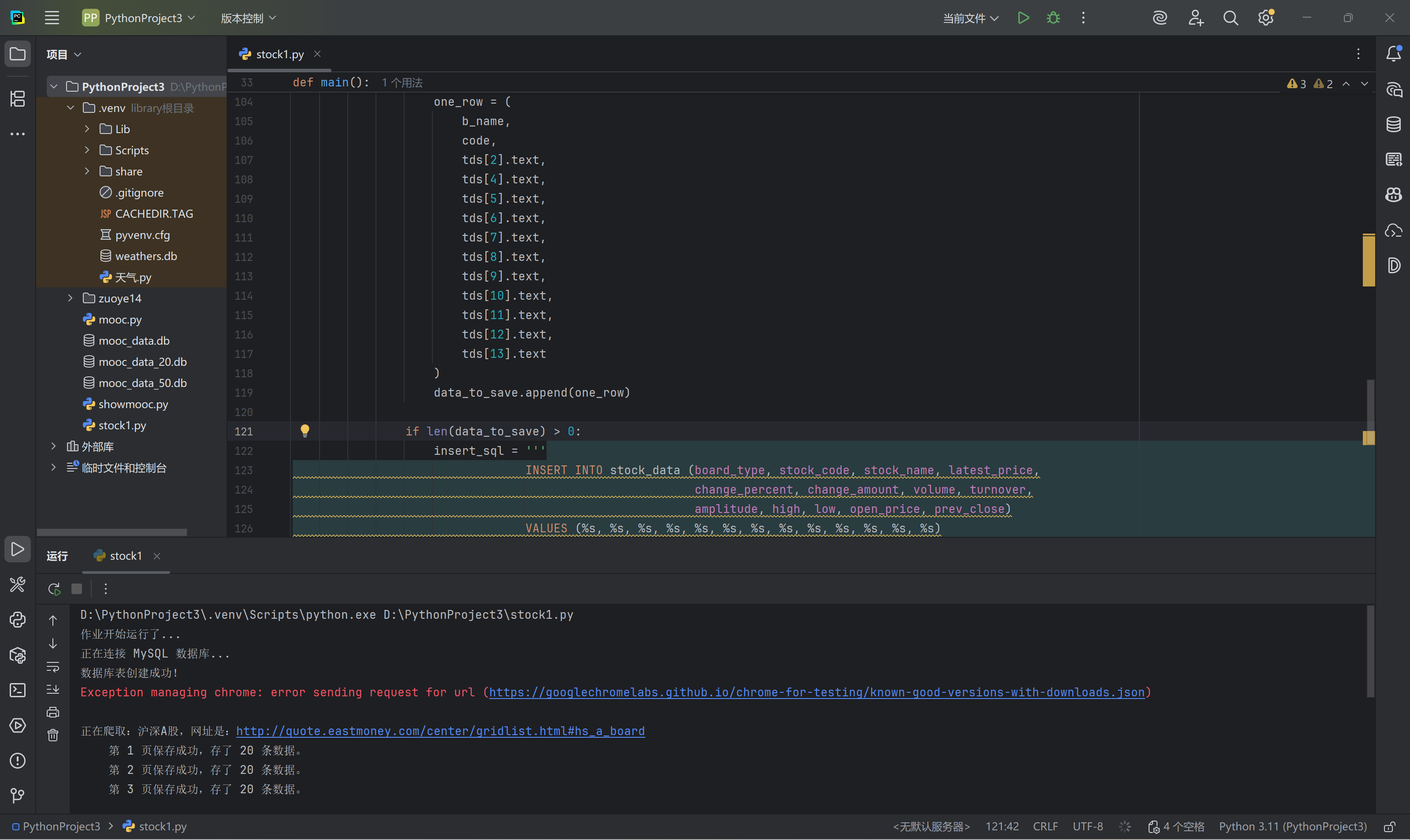Open the Terminal tool window
Viewport: 1410px width, 840px height.
[18, 690]
